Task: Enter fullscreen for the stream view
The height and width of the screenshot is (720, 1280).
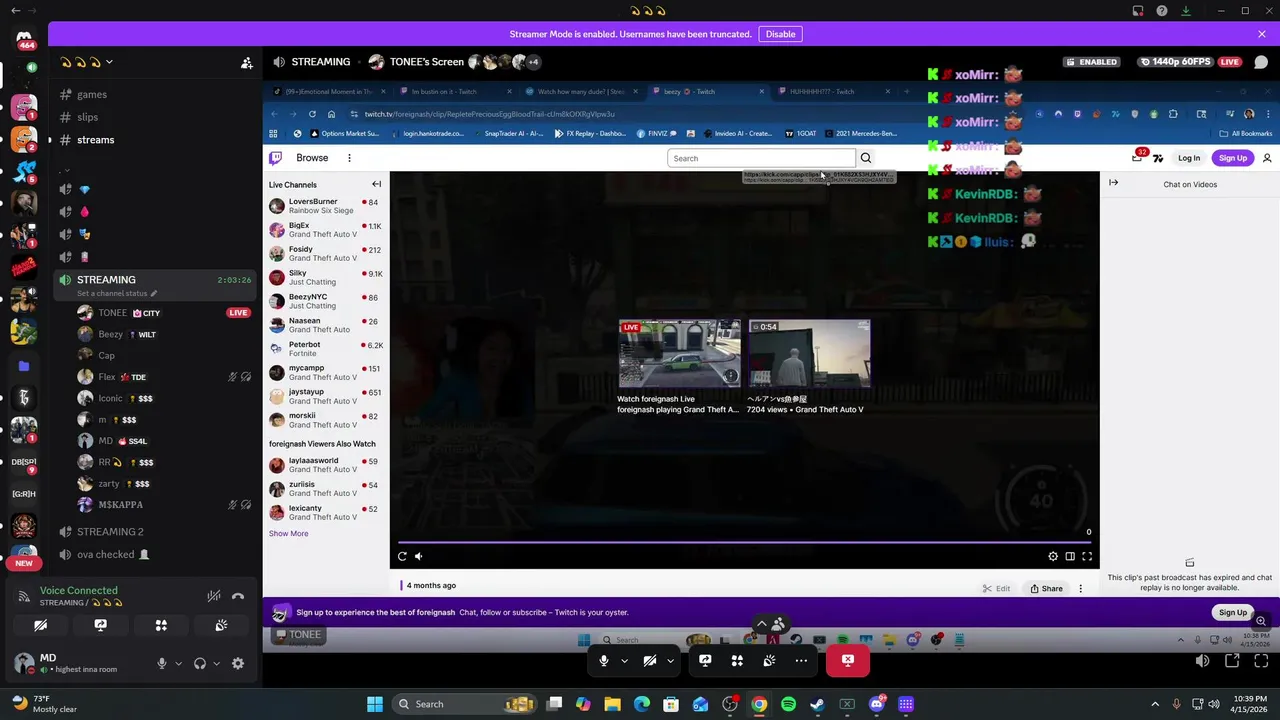Action: pyautogui.click(x=1261, y=661)
